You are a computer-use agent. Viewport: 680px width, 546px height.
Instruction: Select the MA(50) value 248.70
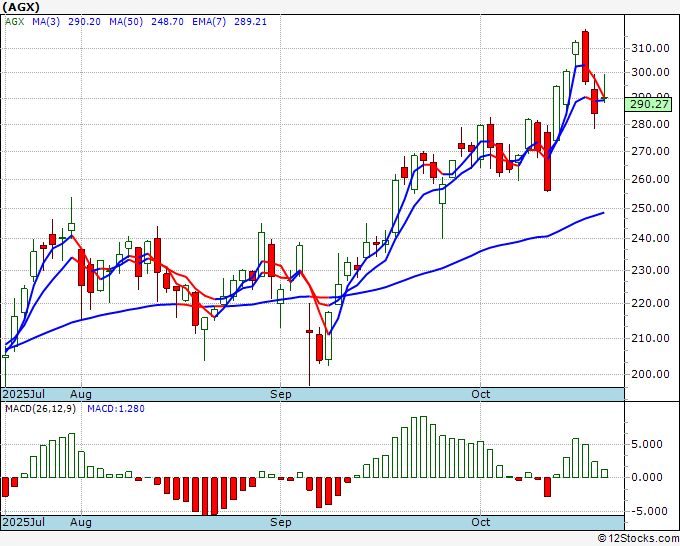167,22
